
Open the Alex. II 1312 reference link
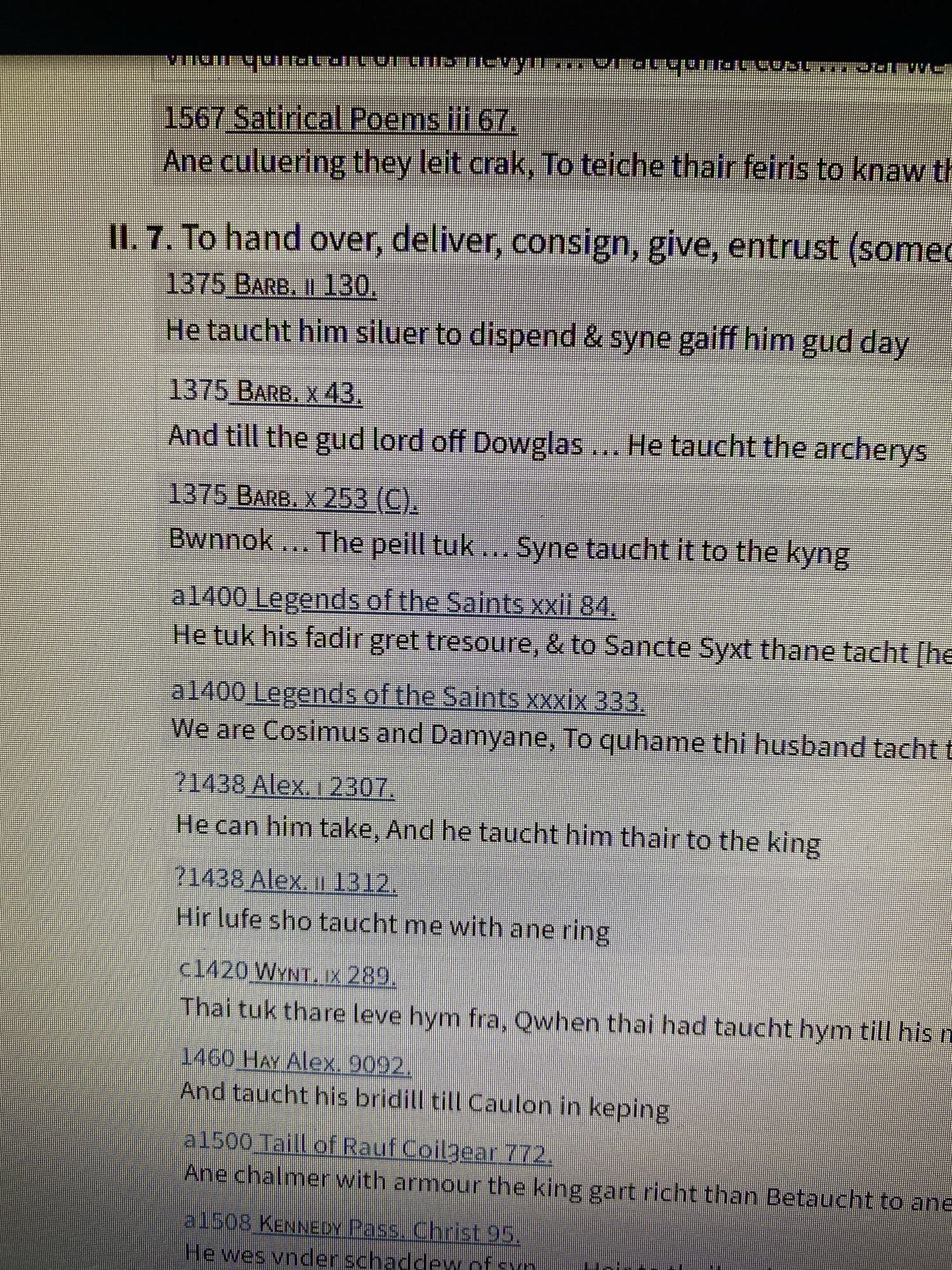click(x=324, y=881)
